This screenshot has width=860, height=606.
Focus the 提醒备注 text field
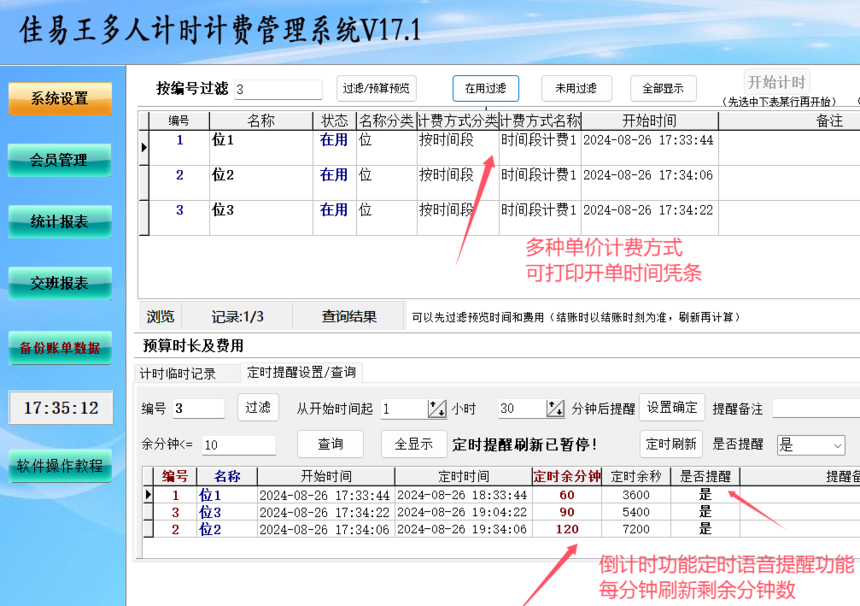pyautogui.click(x=816, y=409)
